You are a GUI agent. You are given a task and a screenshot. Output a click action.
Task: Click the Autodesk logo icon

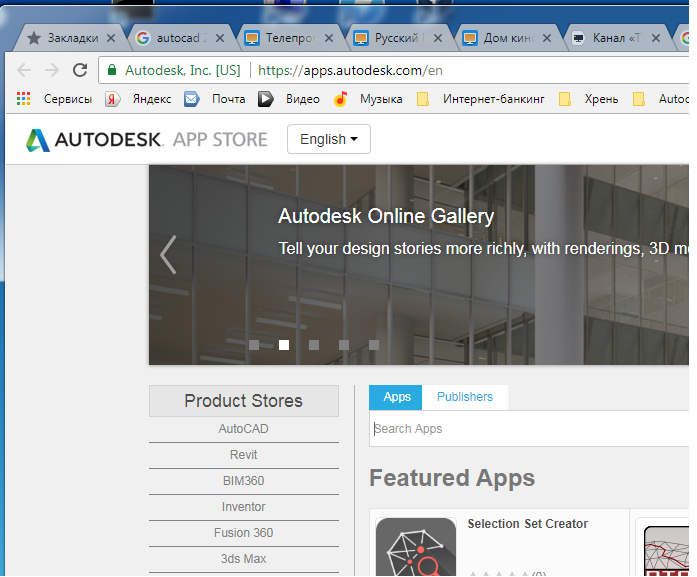[38, 140]
